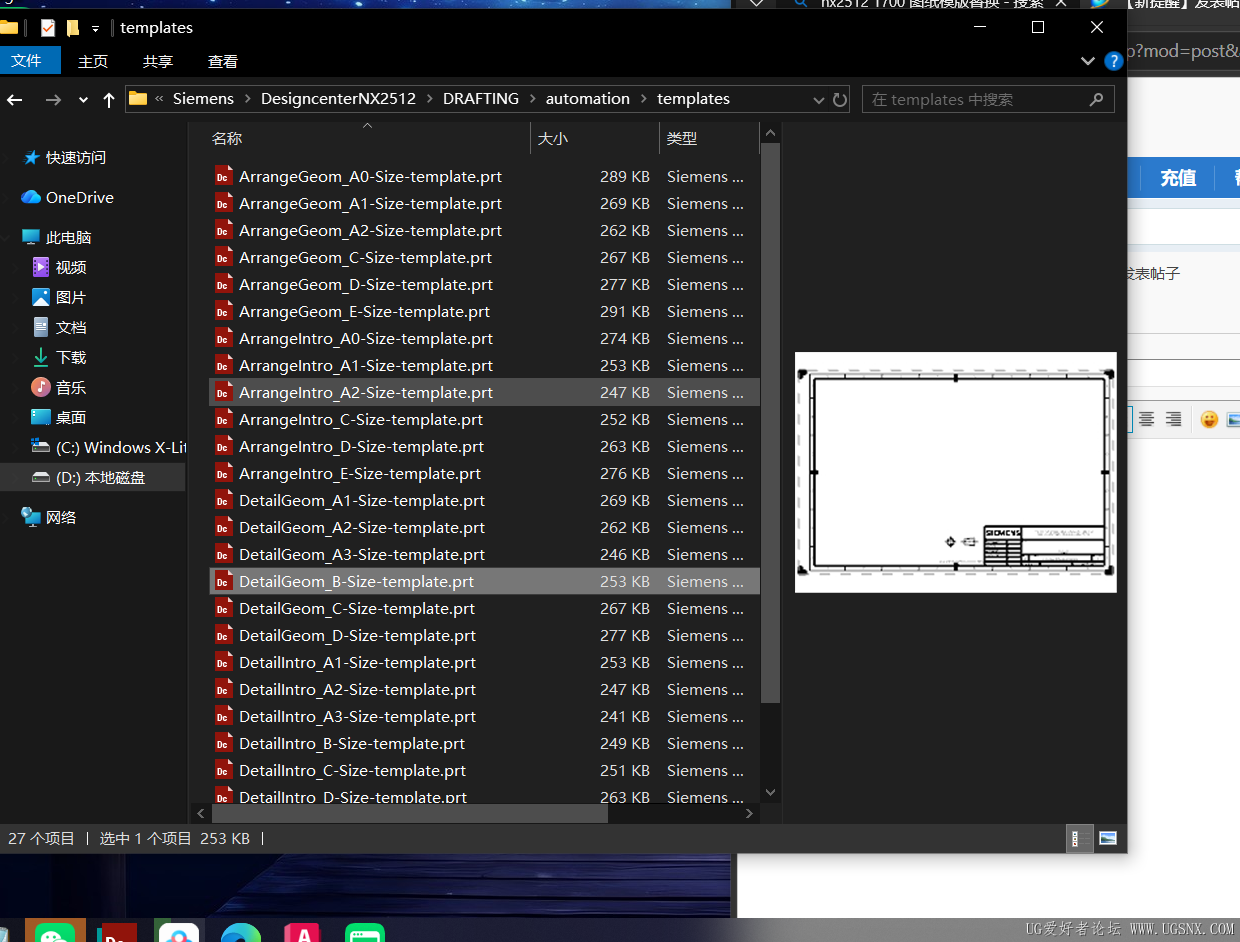This screenshot has width=1240, height=942.
Task: Select ArrangeGeom_A2-Size-template.prt file icon
Action: tap(223, 230)
